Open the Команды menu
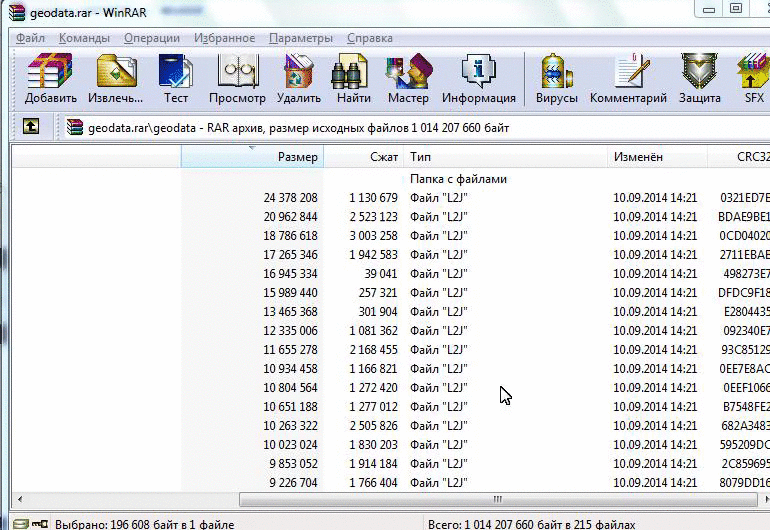 click(84, 38)
